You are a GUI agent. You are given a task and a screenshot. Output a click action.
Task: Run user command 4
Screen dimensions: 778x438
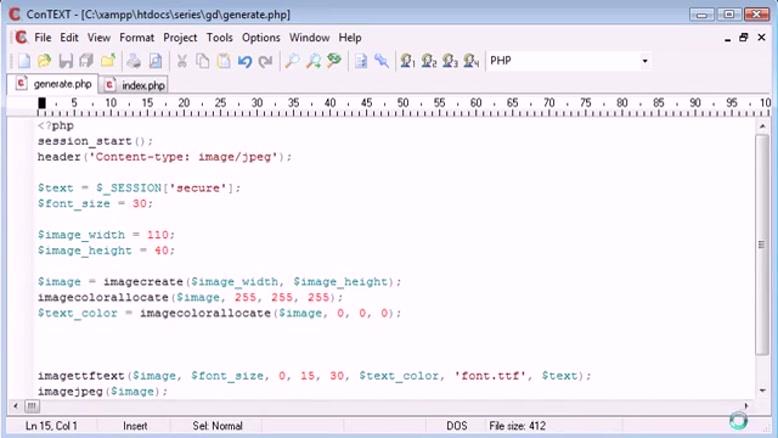471,61
